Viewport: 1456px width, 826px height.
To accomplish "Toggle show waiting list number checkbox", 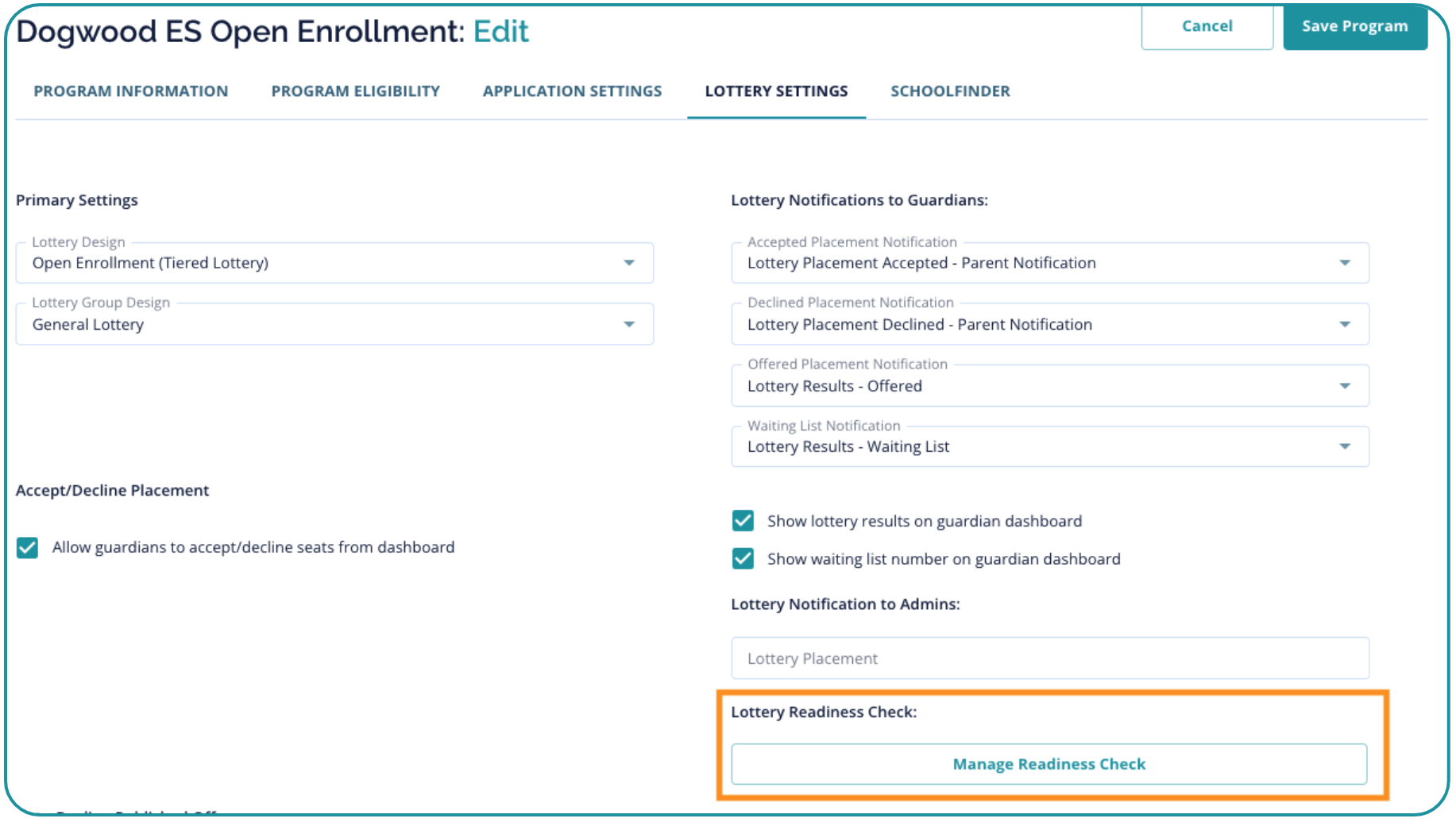I will [x=743, y=559].
